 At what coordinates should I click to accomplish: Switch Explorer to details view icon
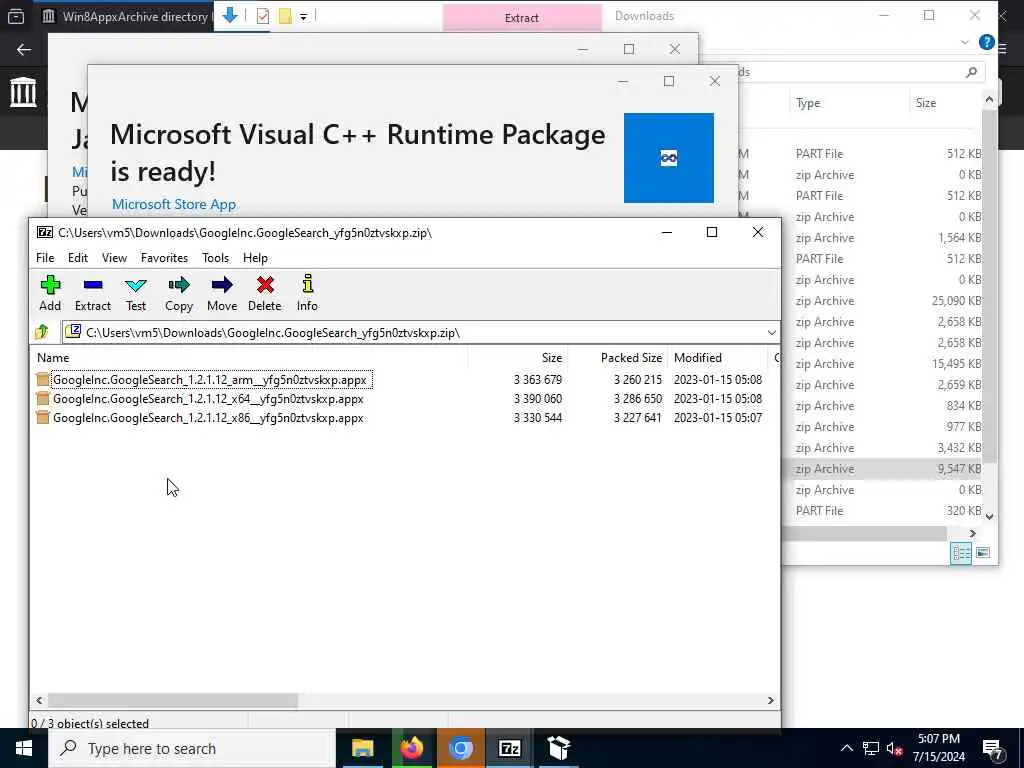pyautogui.click(x=961, y=553)
